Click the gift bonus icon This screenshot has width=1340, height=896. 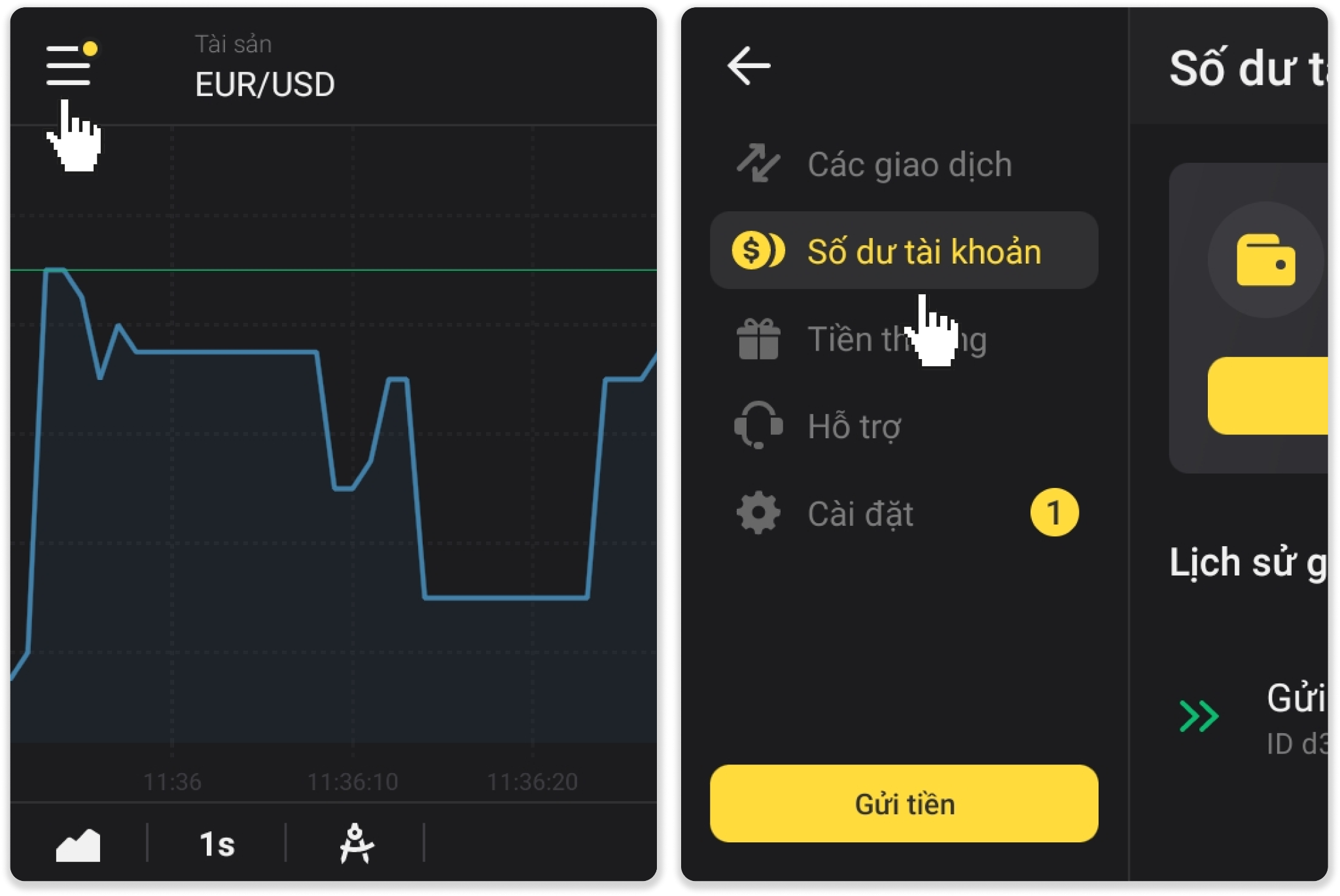click(x=758, y=339)
